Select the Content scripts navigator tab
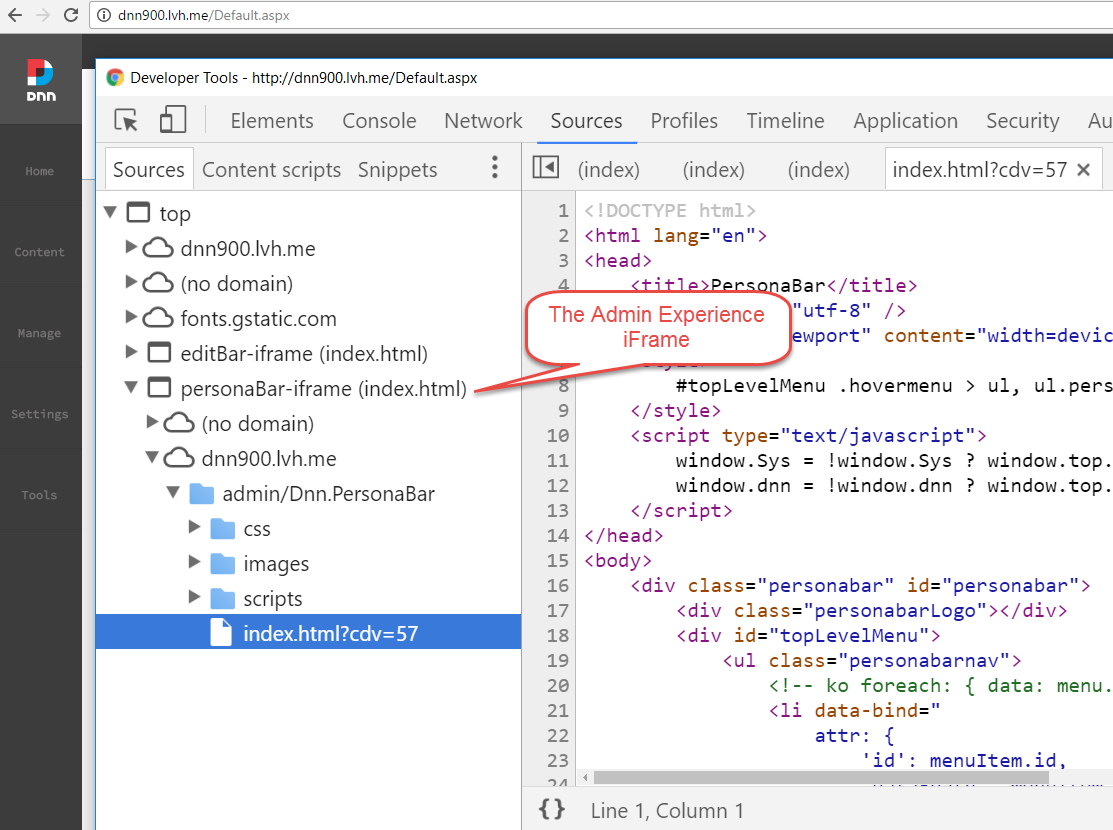The image size is (1113, 830). pos(271,170)
